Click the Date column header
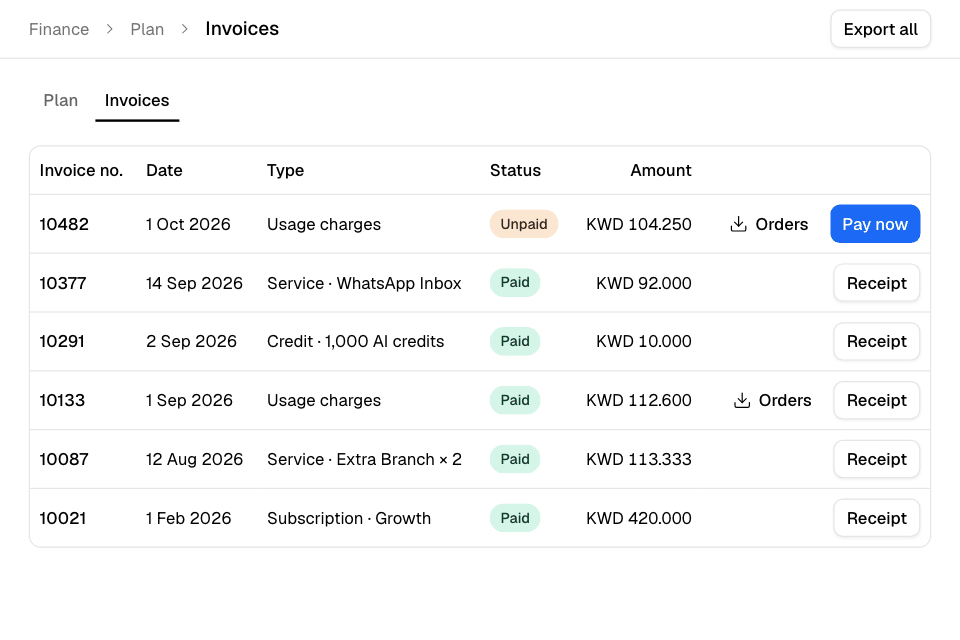 click(x=164, y=170)
